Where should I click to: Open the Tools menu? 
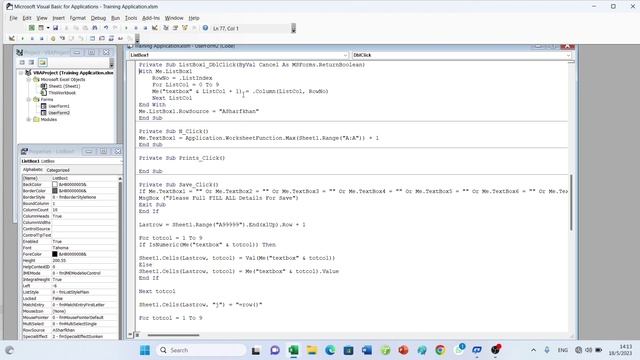pyautogui.click(x=131, y=18)
